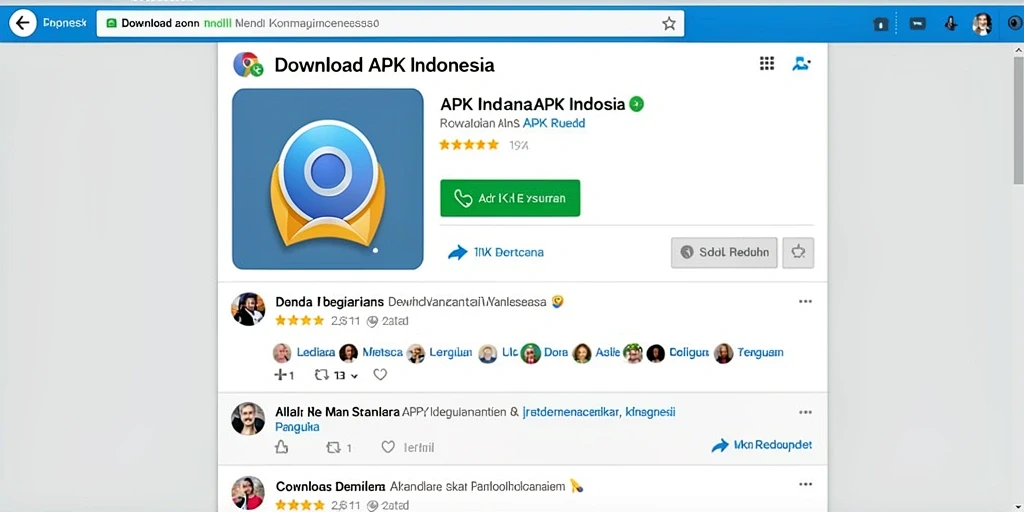Click the blue add-person account icon
This screenshot has width=1024, height=512.
point(801,63)
